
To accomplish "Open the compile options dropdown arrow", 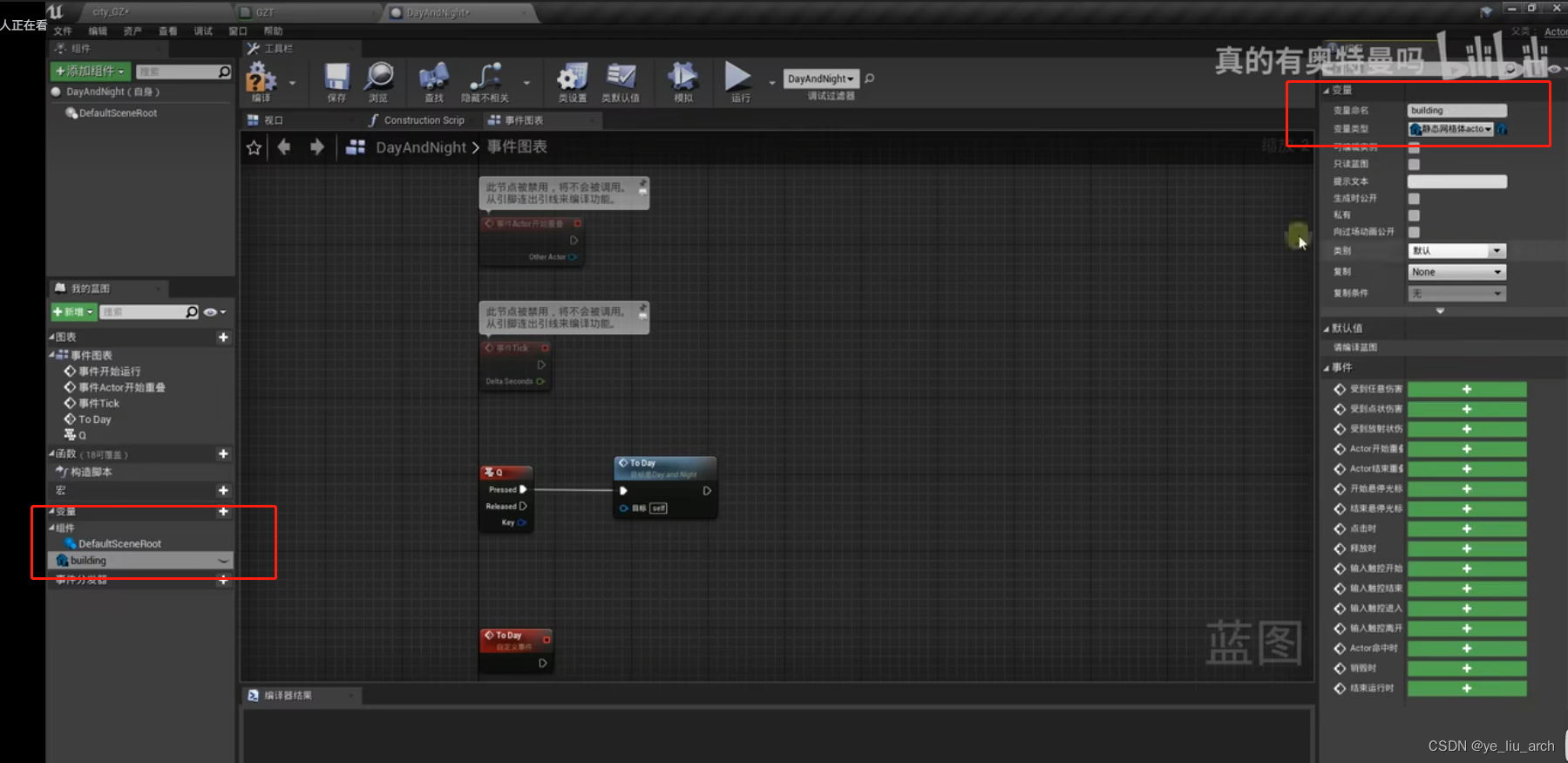I will pyautogui.click(x=292, y=83).
